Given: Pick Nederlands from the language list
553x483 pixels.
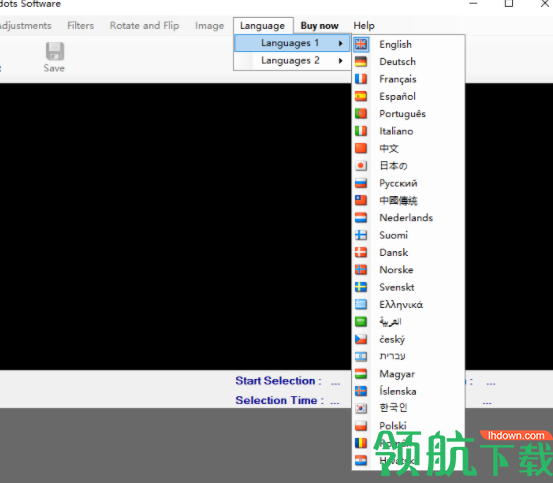Looking at the screenshot, I should (408, 218).
